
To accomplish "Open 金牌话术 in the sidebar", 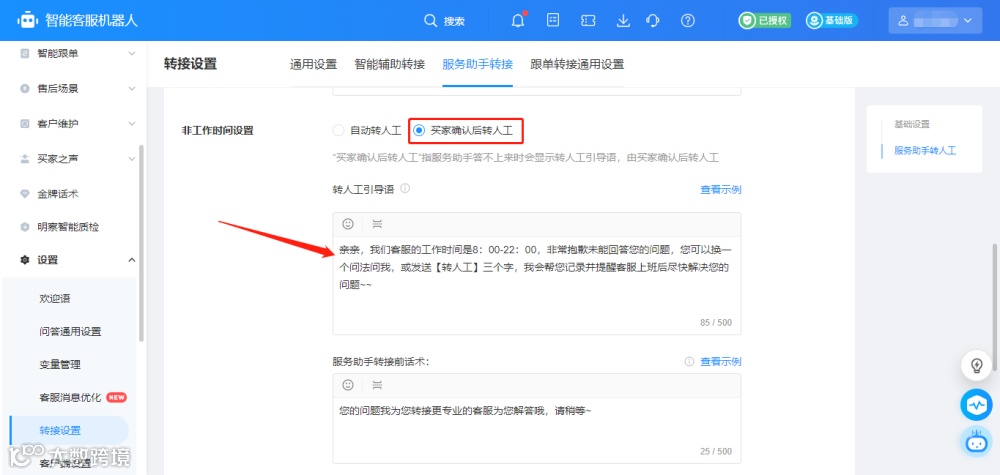I will [58, 193].
